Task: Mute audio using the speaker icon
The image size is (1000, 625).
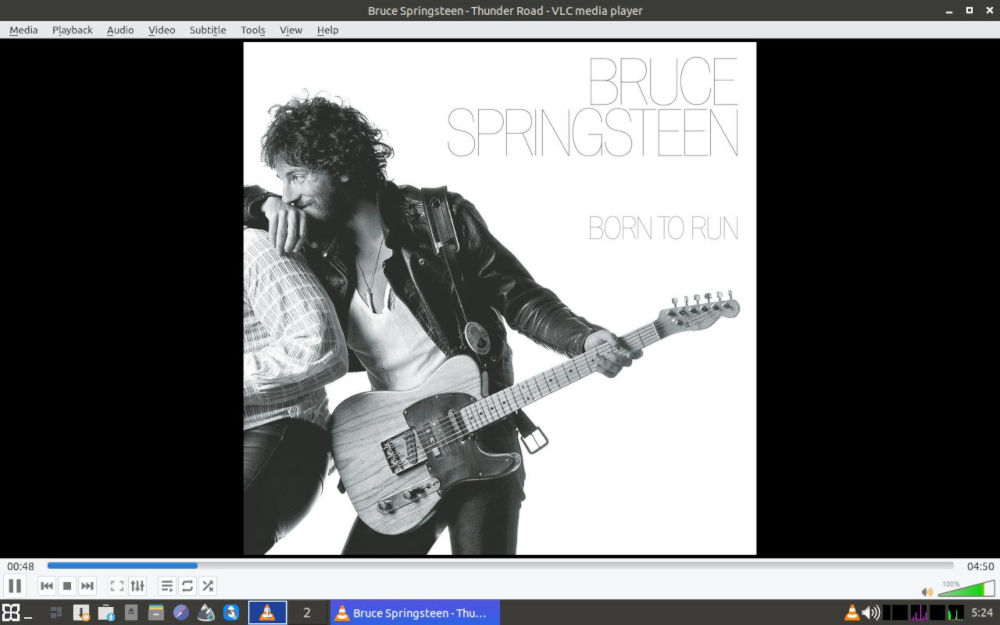Action: [927, 592]
